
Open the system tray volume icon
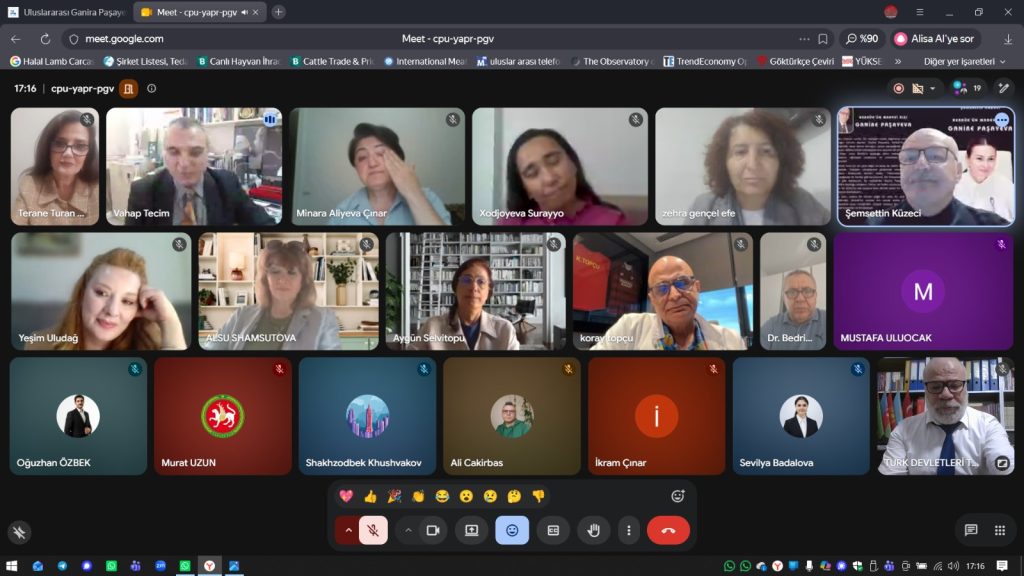953,566
